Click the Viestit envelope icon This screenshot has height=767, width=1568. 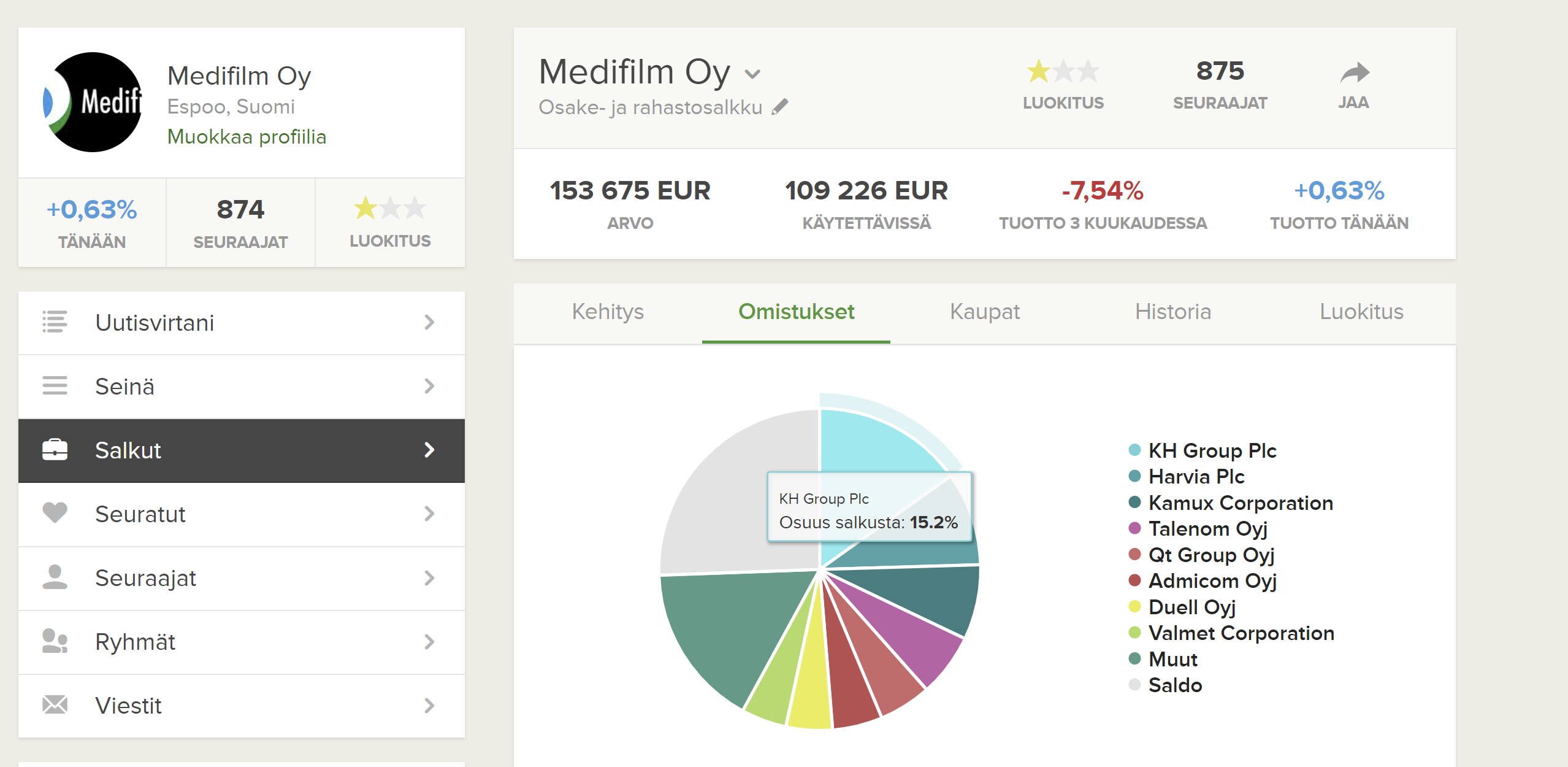click(x=55, y=704)
